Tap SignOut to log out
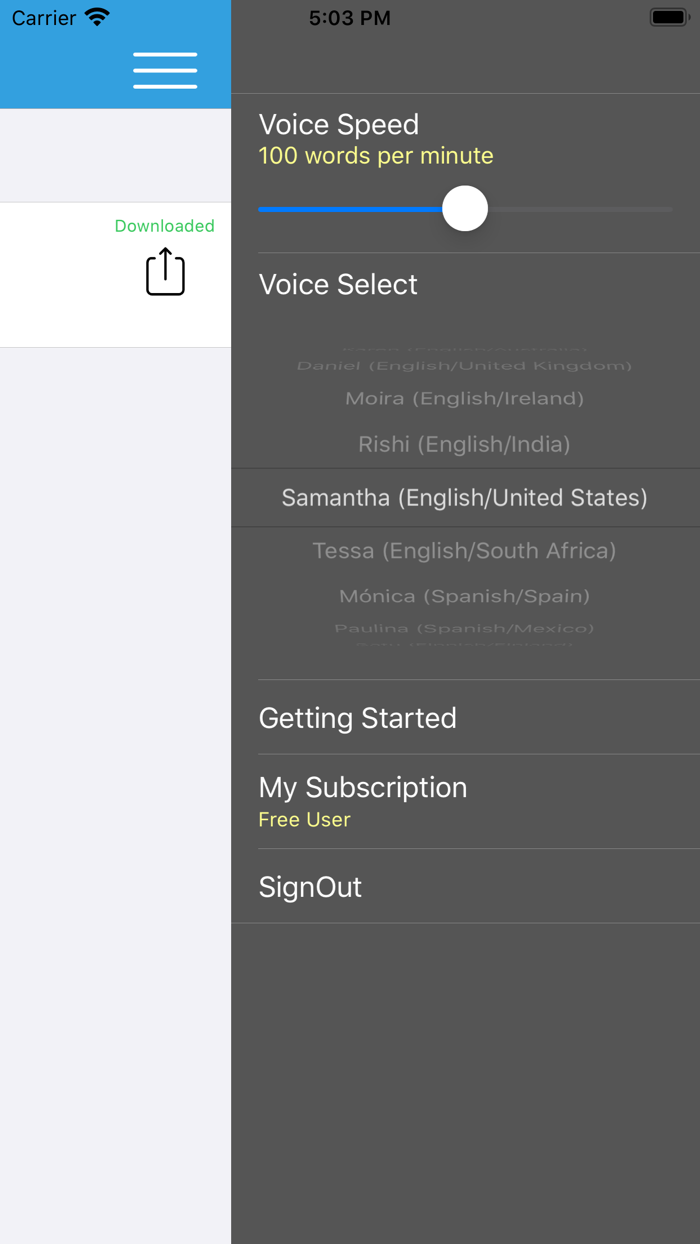The image size is (700, 1244). click(x=310, y=887)
